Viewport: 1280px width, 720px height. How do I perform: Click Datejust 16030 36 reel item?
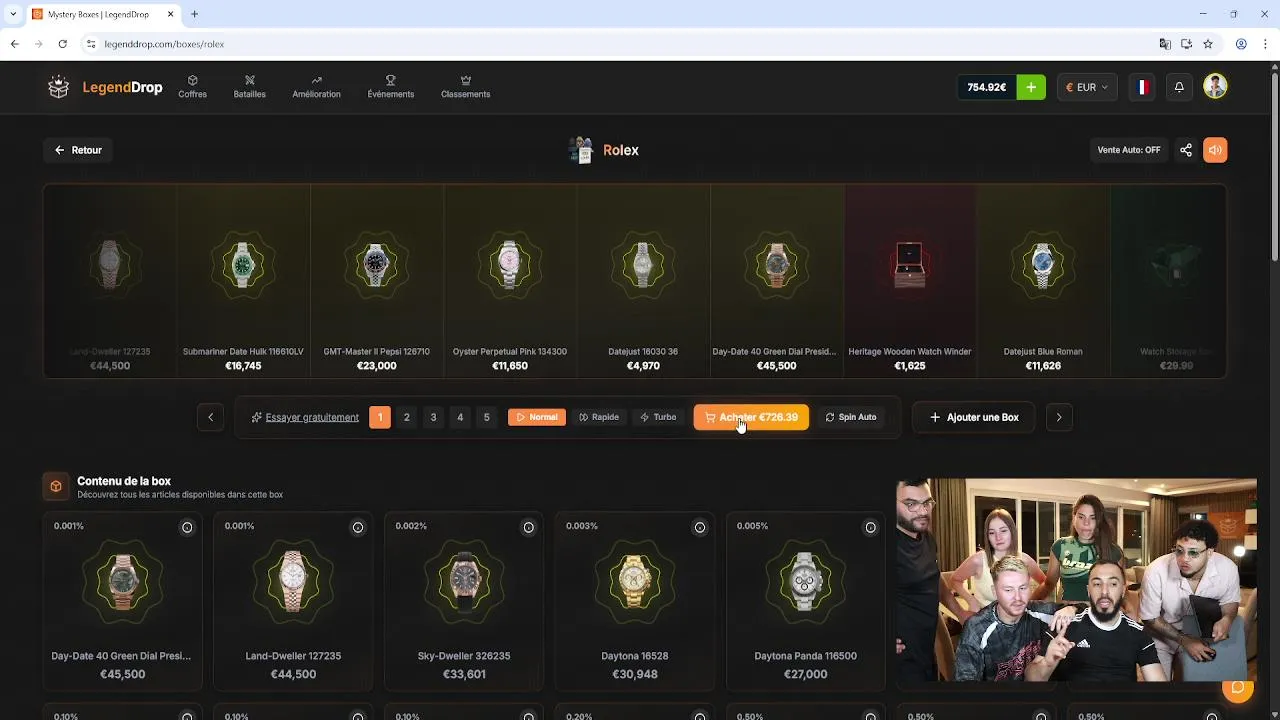pyautogui.click(x=643, y=281)
